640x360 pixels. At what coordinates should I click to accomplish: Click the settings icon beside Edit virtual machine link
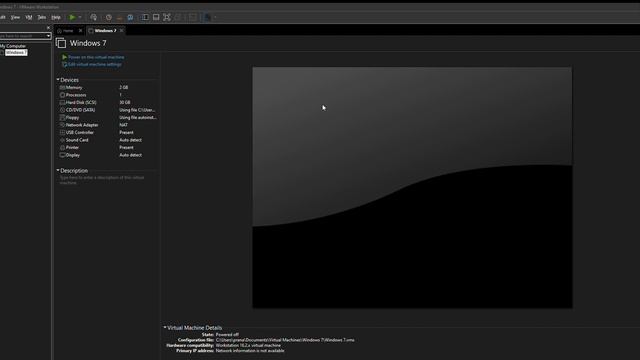(x=64, y=64)
